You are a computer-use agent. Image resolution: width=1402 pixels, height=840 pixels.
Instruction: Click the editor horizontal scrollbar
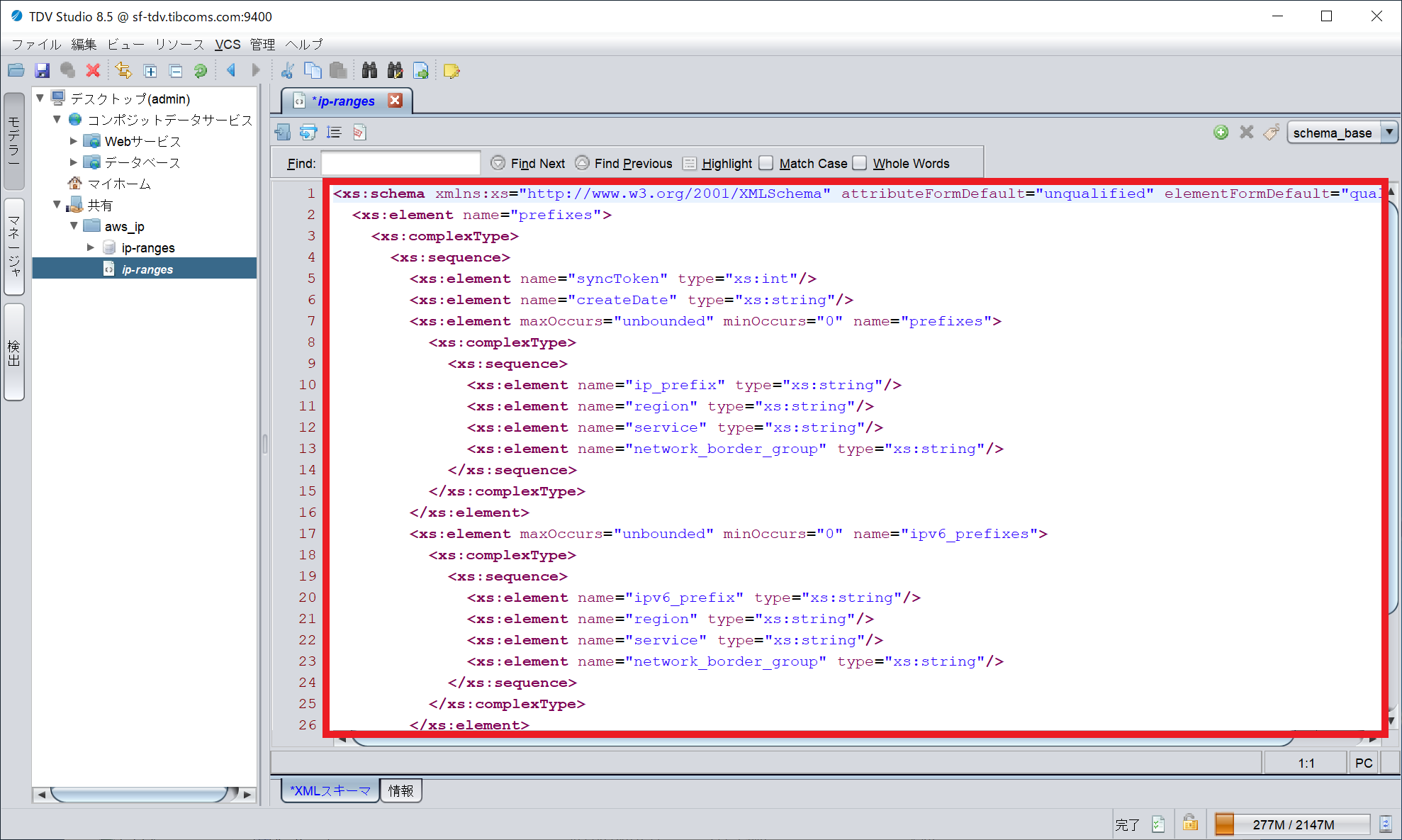click(822, 740)
